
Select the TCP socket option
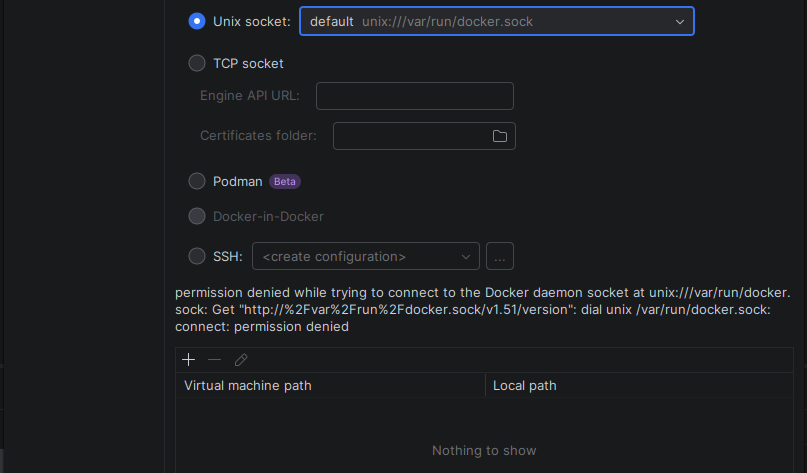(197, 64)
